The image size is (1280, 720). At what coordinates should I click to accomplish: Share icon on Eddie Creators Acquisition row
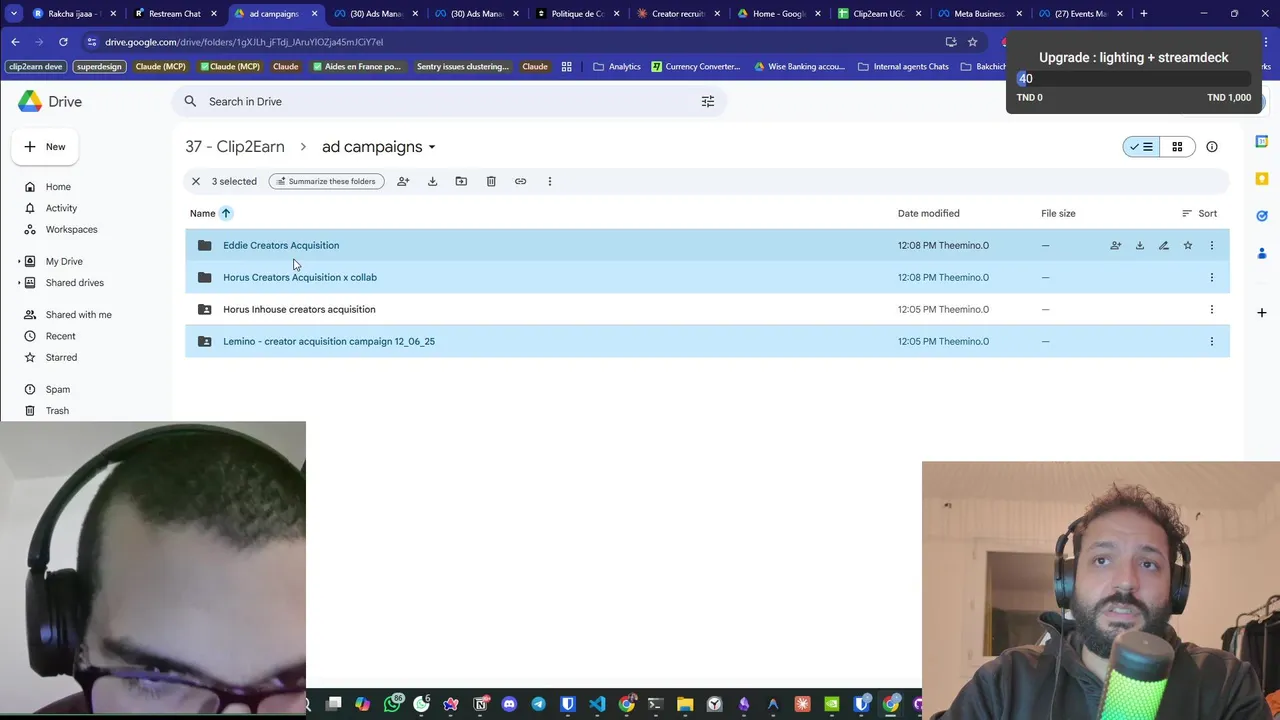point(1116,245)
